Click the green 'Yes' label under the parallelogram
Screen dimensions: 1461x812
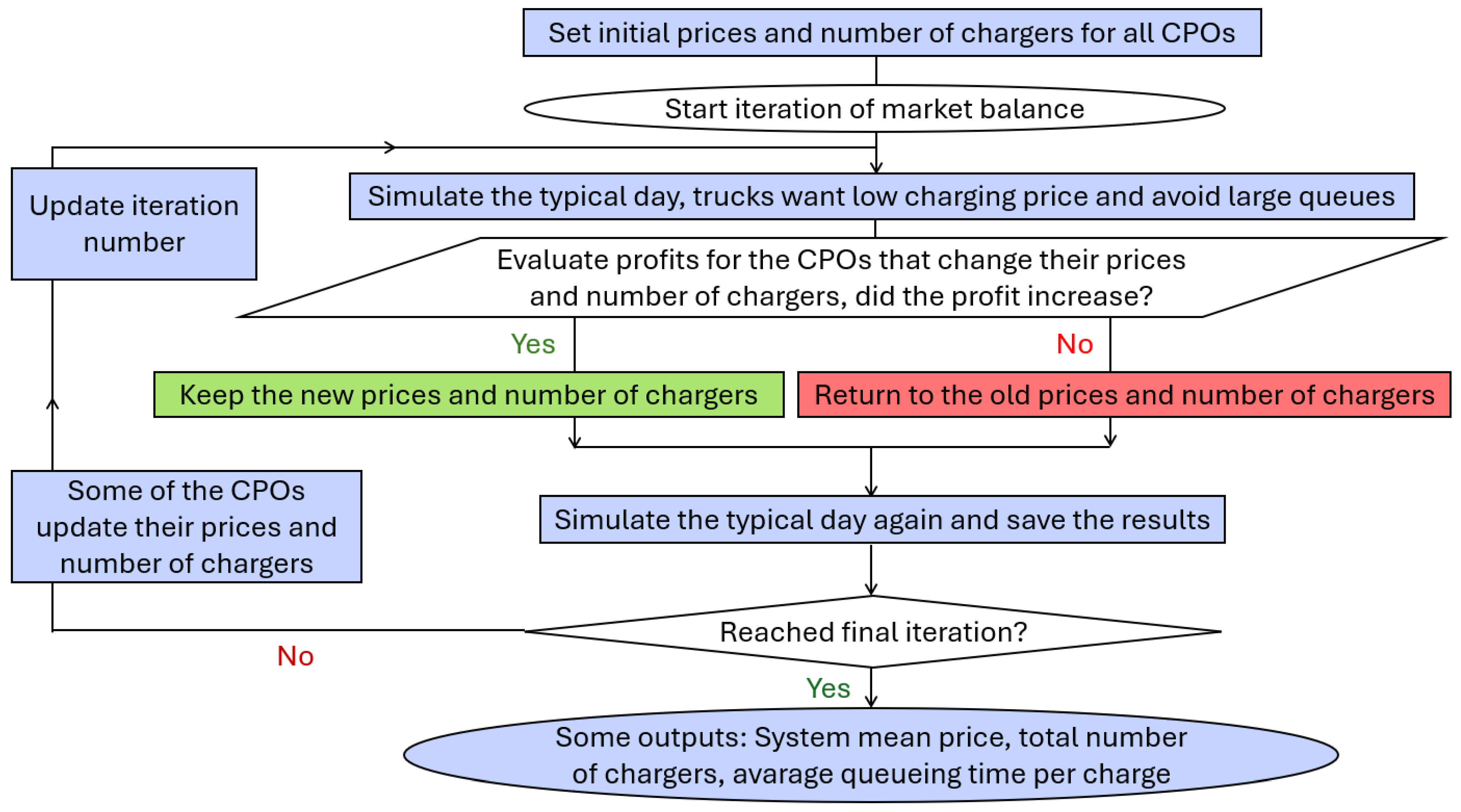coord(532,344)
